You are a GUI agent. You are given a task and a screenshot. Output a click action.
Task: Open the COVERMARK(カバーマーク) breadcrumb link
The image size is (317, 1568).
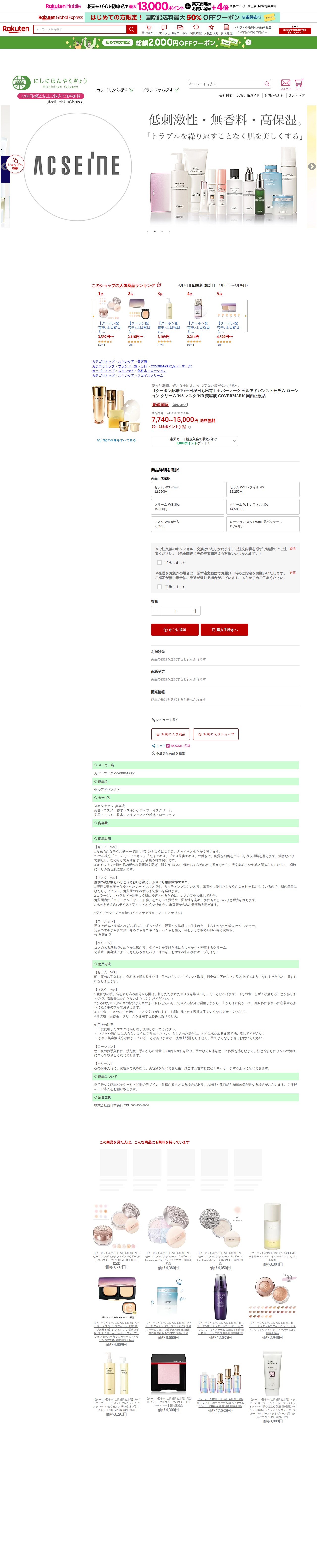tap(171, 367)
